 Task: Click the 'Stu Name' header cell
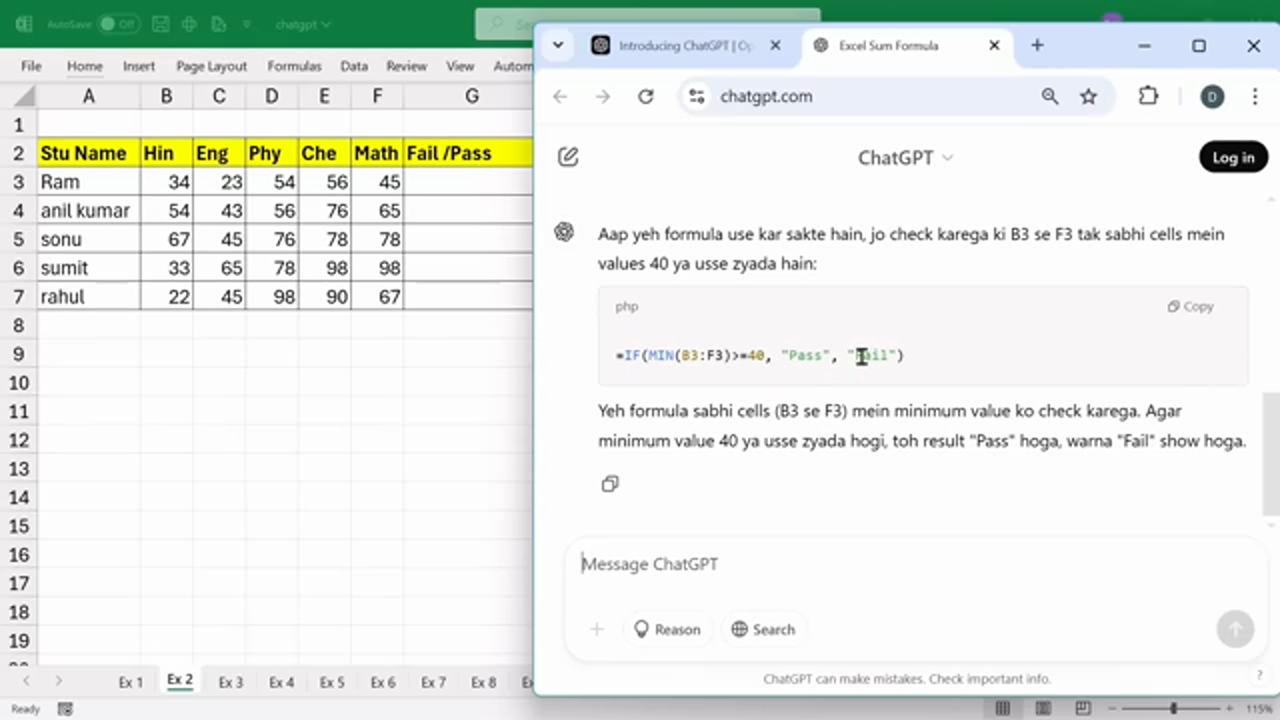pos(88,153)
